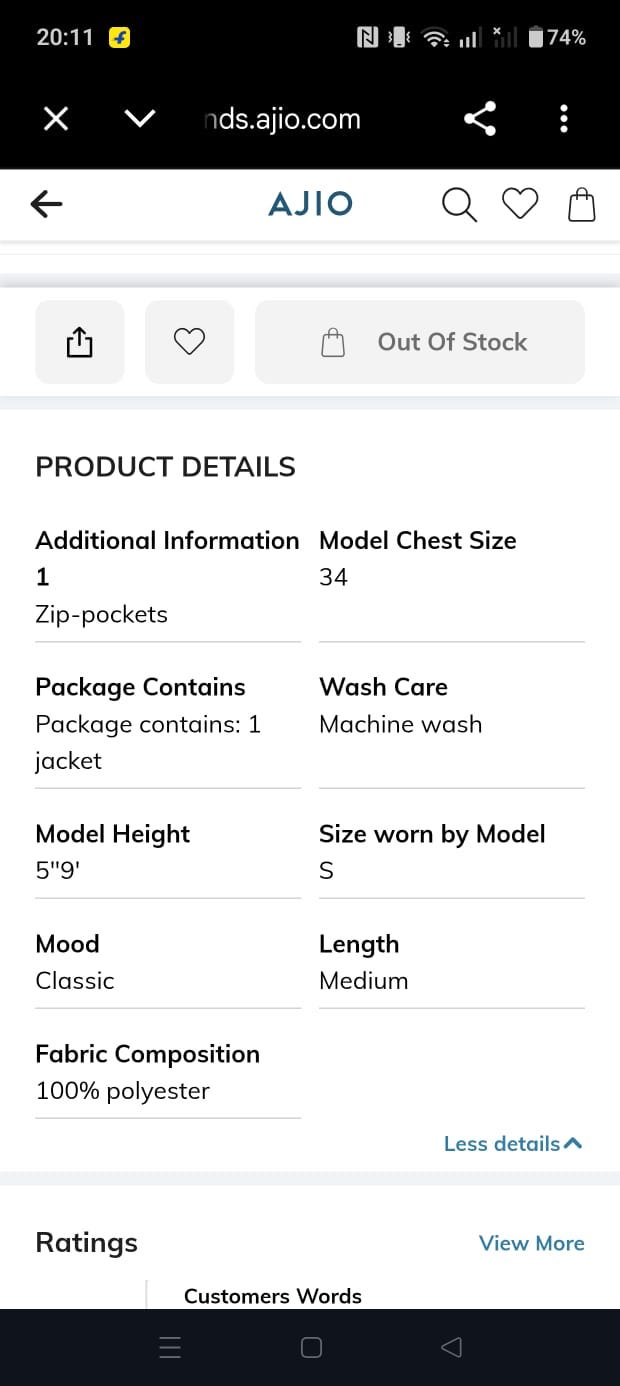Viewport: 620px width, 1386px height.
Task: Tap the product share upload icon
Action: pyautogui.click(x=80, y=342)
